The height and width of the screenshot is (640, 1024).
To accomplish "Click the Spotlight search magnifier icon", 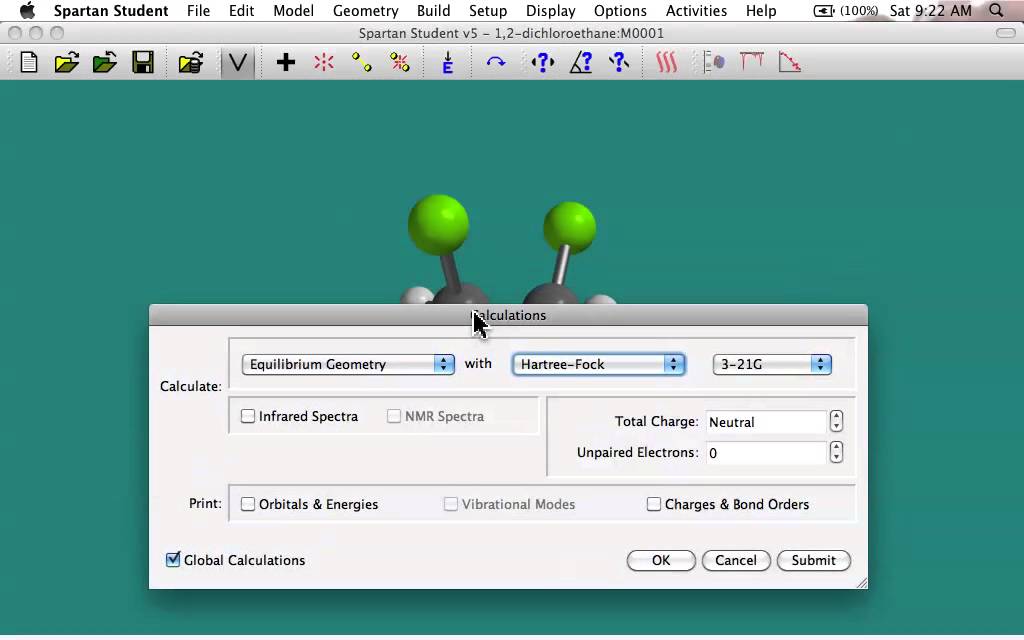I will tap(996, 10).
